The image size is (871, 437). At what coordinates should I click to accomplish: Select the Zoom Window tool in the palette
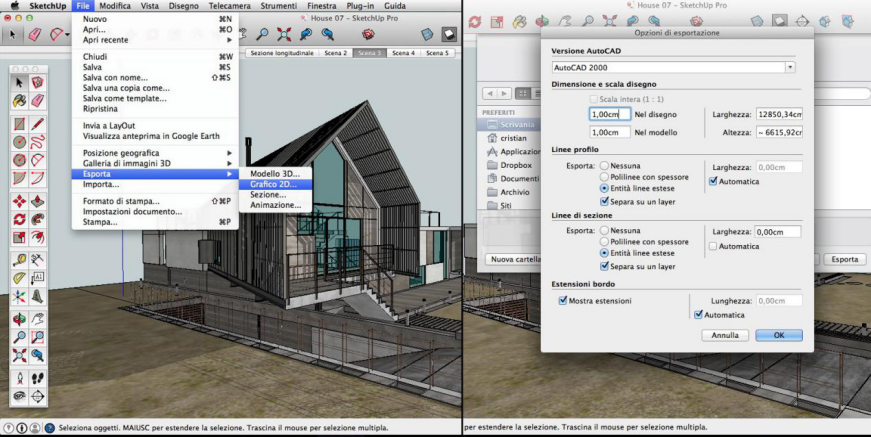tap(37, 337)
